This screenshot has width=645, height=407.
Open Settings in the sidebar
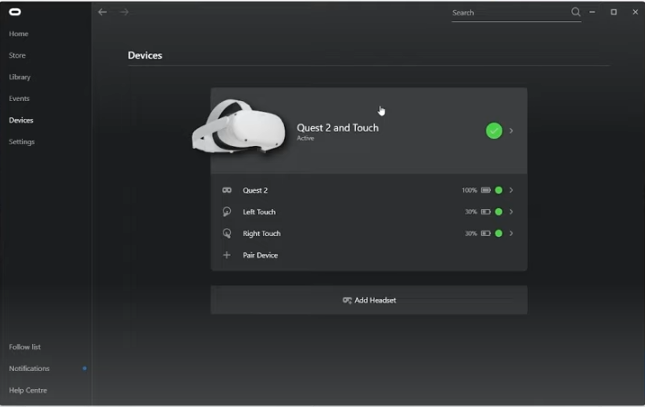(x=22, y=142)
